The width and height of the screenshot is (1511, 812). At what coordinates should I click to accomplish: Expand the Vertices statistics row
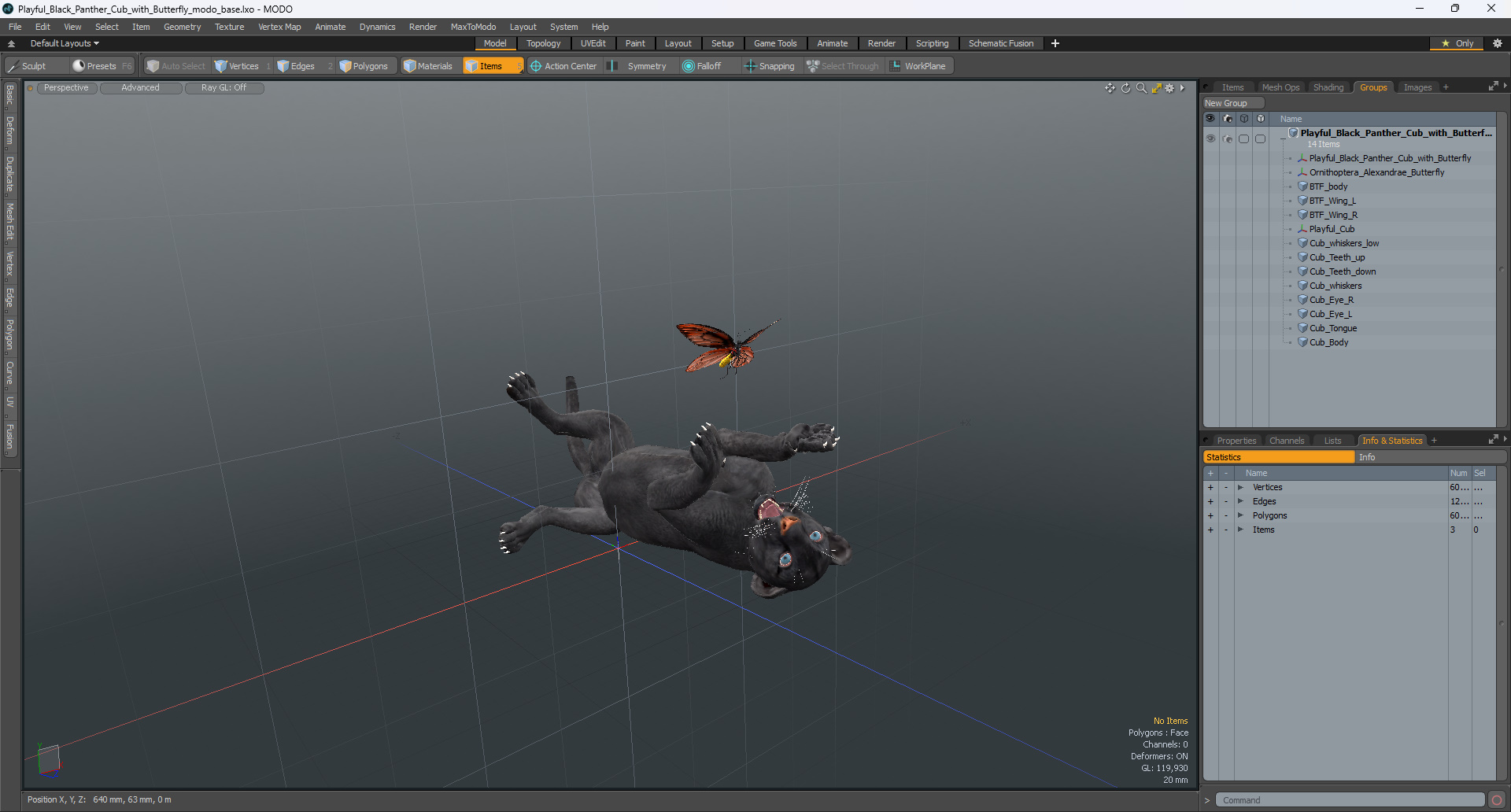(x=1240, y=487)
